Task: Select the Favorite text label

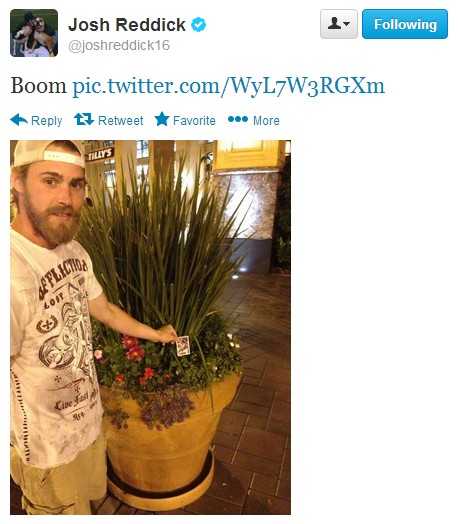Action: click(x=194, y=121)
